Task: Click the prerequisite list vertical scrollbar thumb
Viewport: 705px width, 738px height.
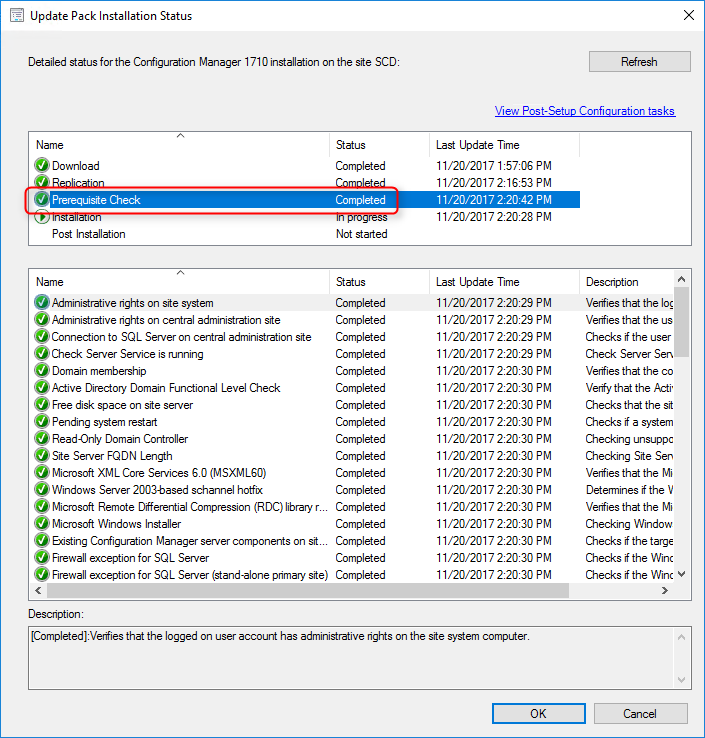Action: (x=681, y=322)
